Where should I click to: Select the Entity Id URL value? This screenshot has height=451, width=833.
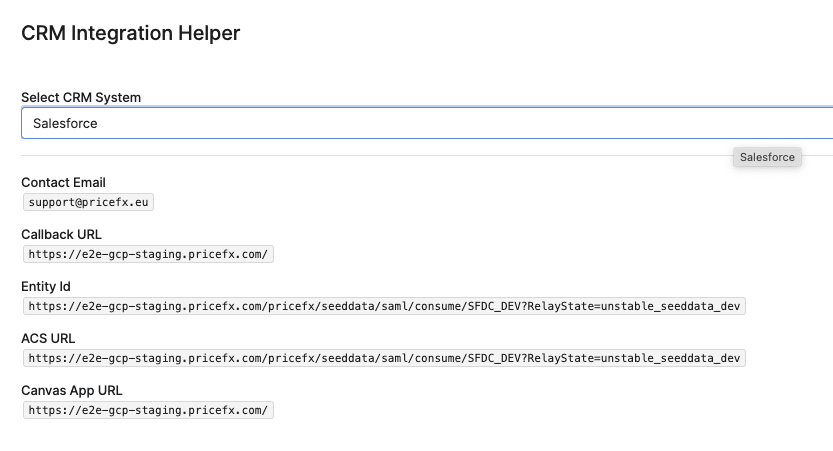(384, 307)
